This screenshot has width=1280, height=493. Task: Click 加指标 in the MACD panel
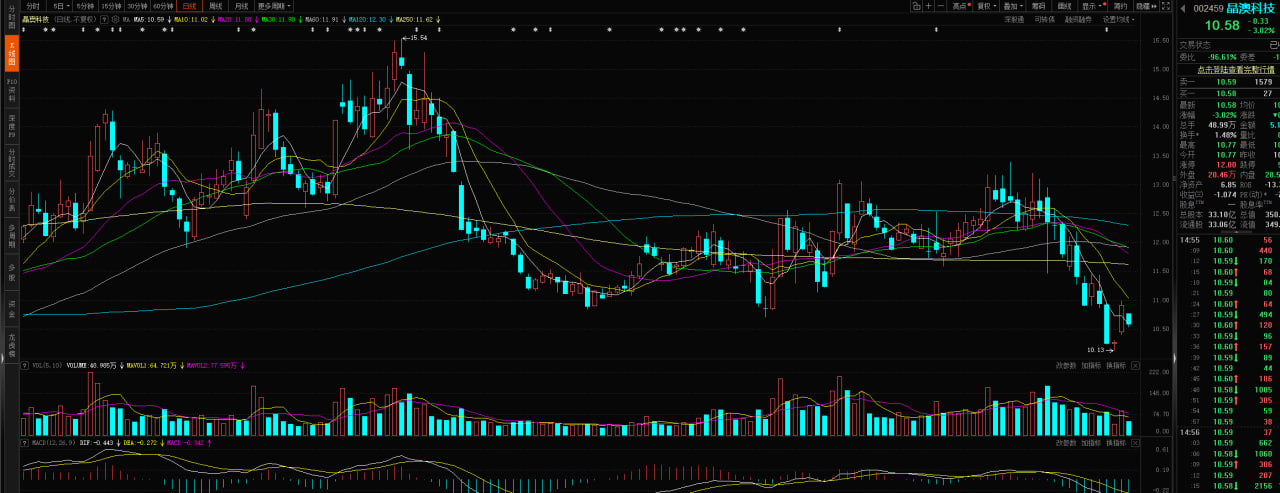pos(1091,442)
